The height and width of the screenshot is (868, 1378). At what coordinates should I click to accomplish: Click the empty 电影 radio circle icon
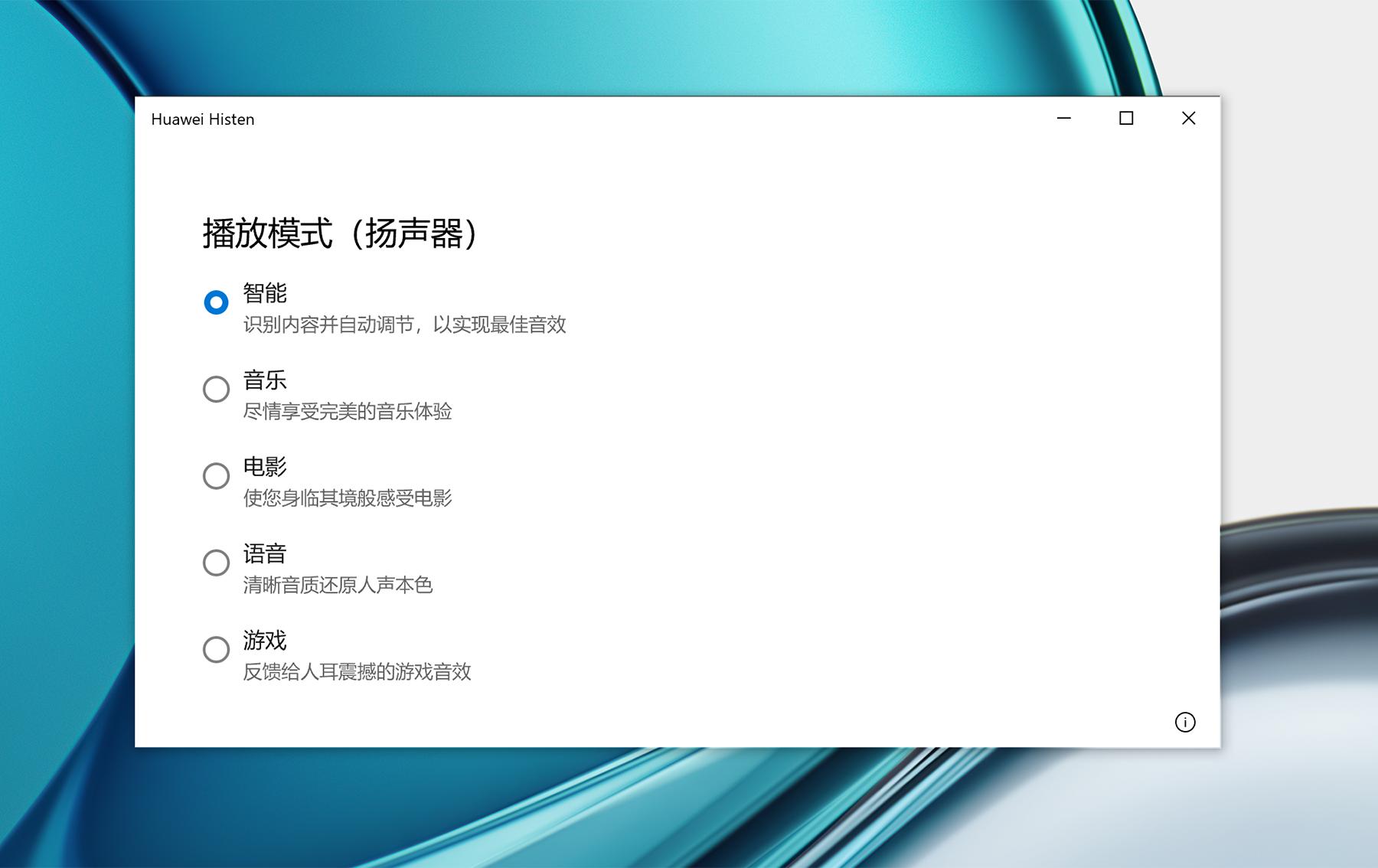(217, 476)
